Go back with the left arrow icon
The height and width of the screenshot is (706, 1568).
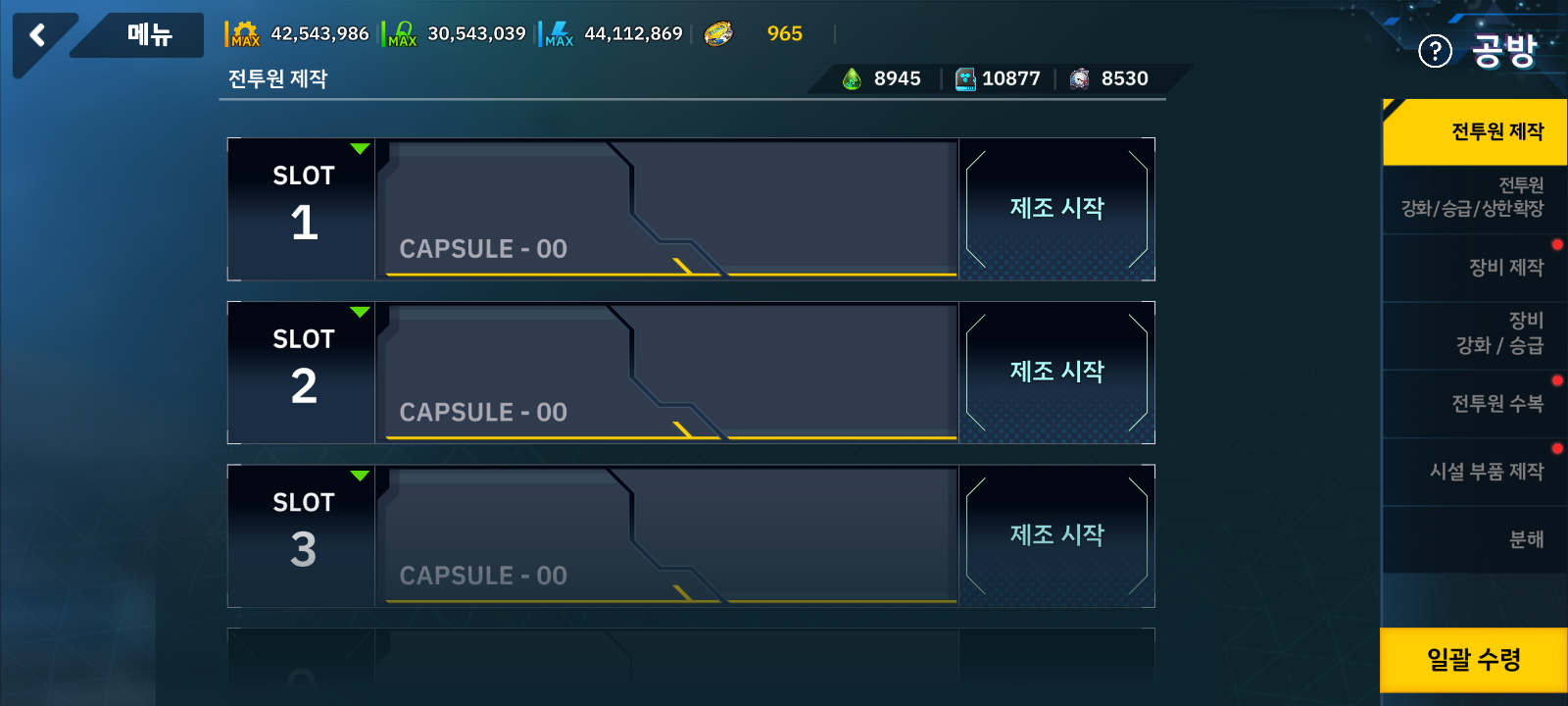point(38,36)
